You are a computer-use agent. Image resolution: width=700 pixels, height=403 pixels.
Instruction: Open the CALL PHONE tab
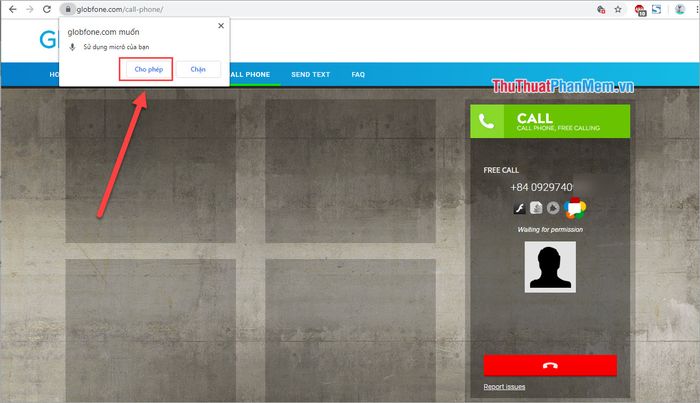click(x=250, y=75)
